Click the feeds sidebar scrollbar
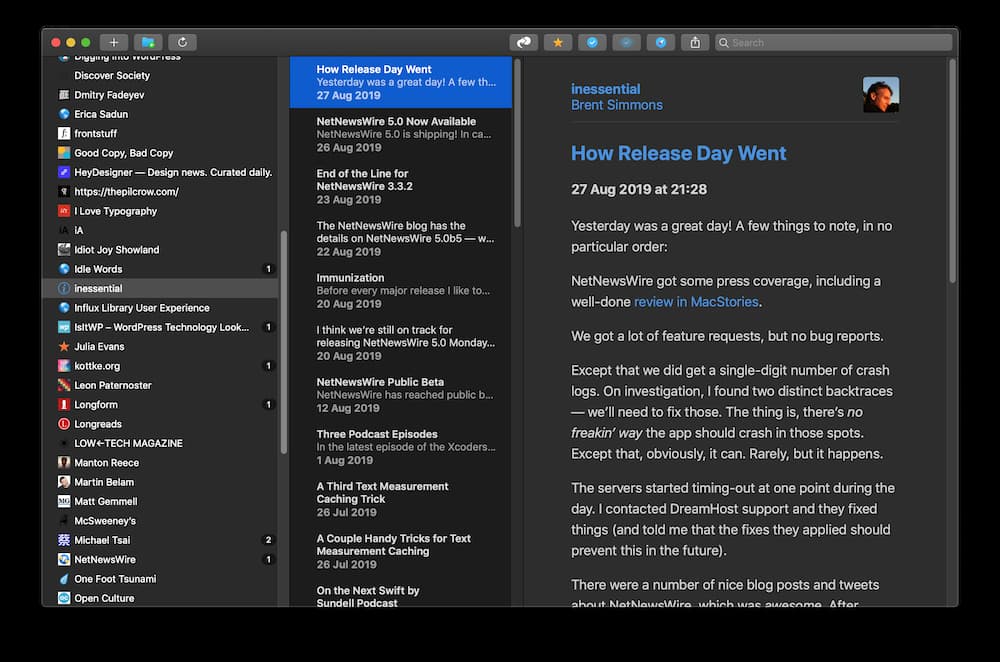 click(283, 342)
